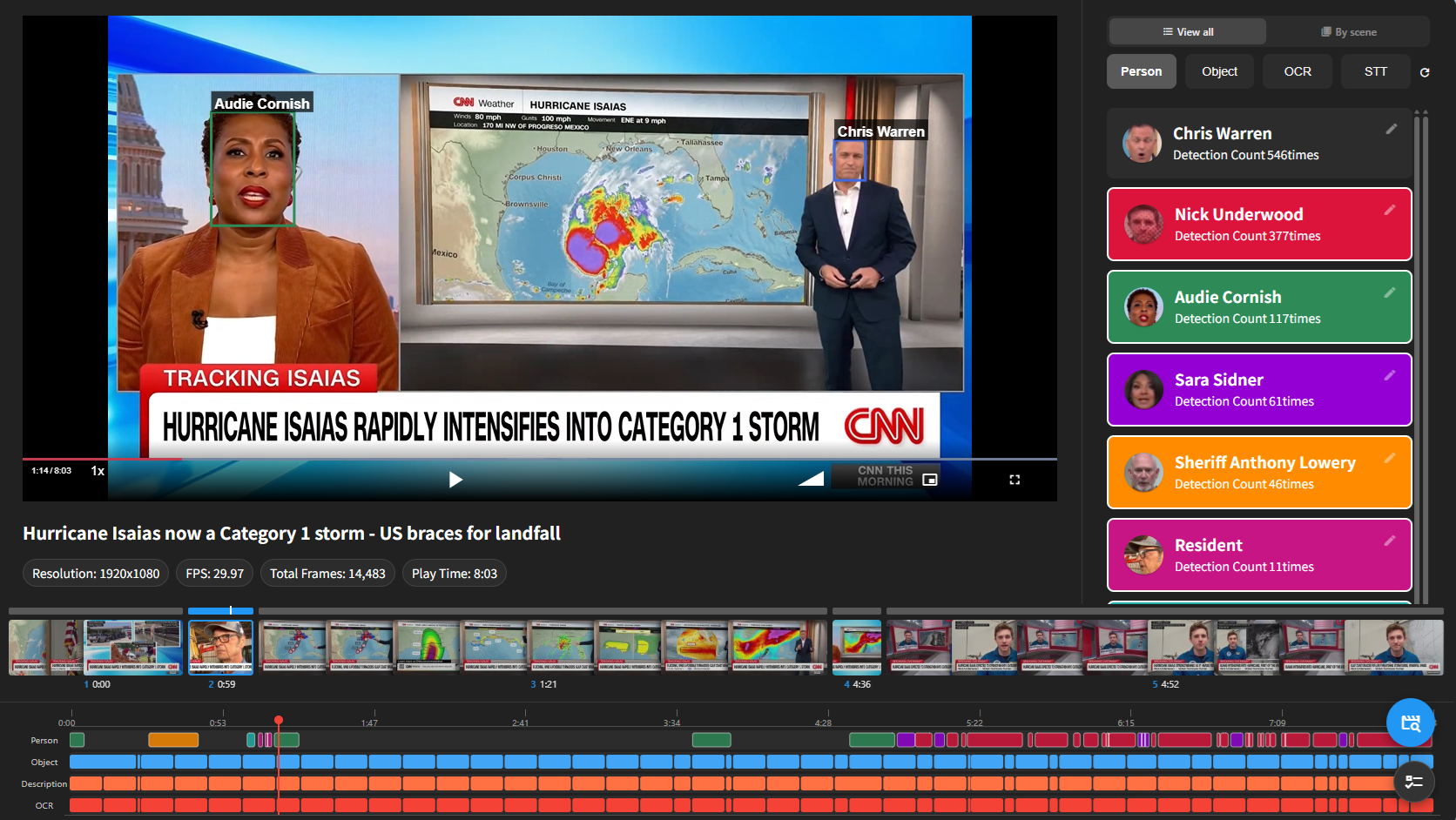
Task: Open fullscreen mode icon
Action: pos(1014,480)
